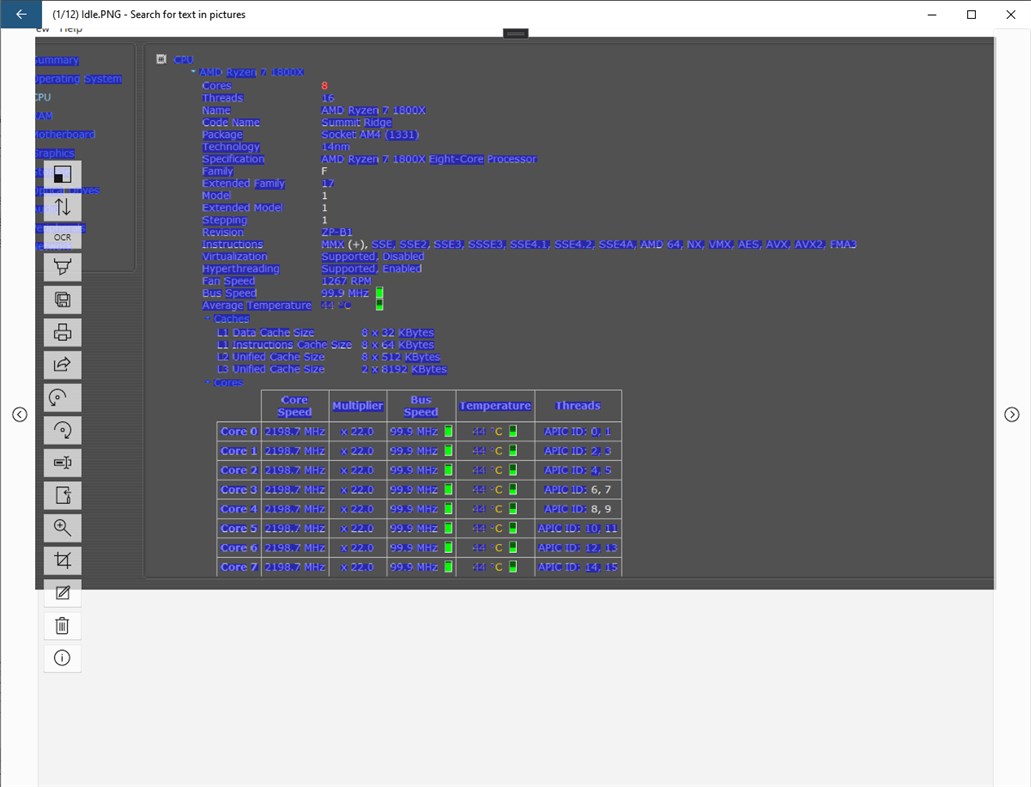1031x787 pixels.
Task: Click the document with arrow icon
Action: coord(62,495)
